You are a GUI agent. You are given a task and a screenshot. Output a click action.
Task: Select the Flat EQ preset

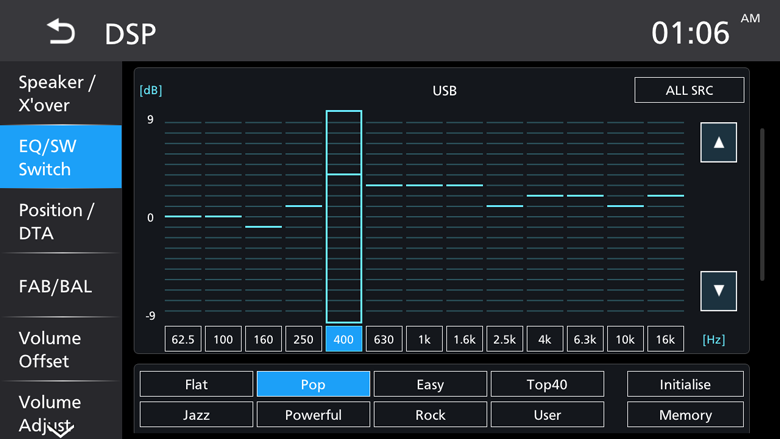[196, 384]
